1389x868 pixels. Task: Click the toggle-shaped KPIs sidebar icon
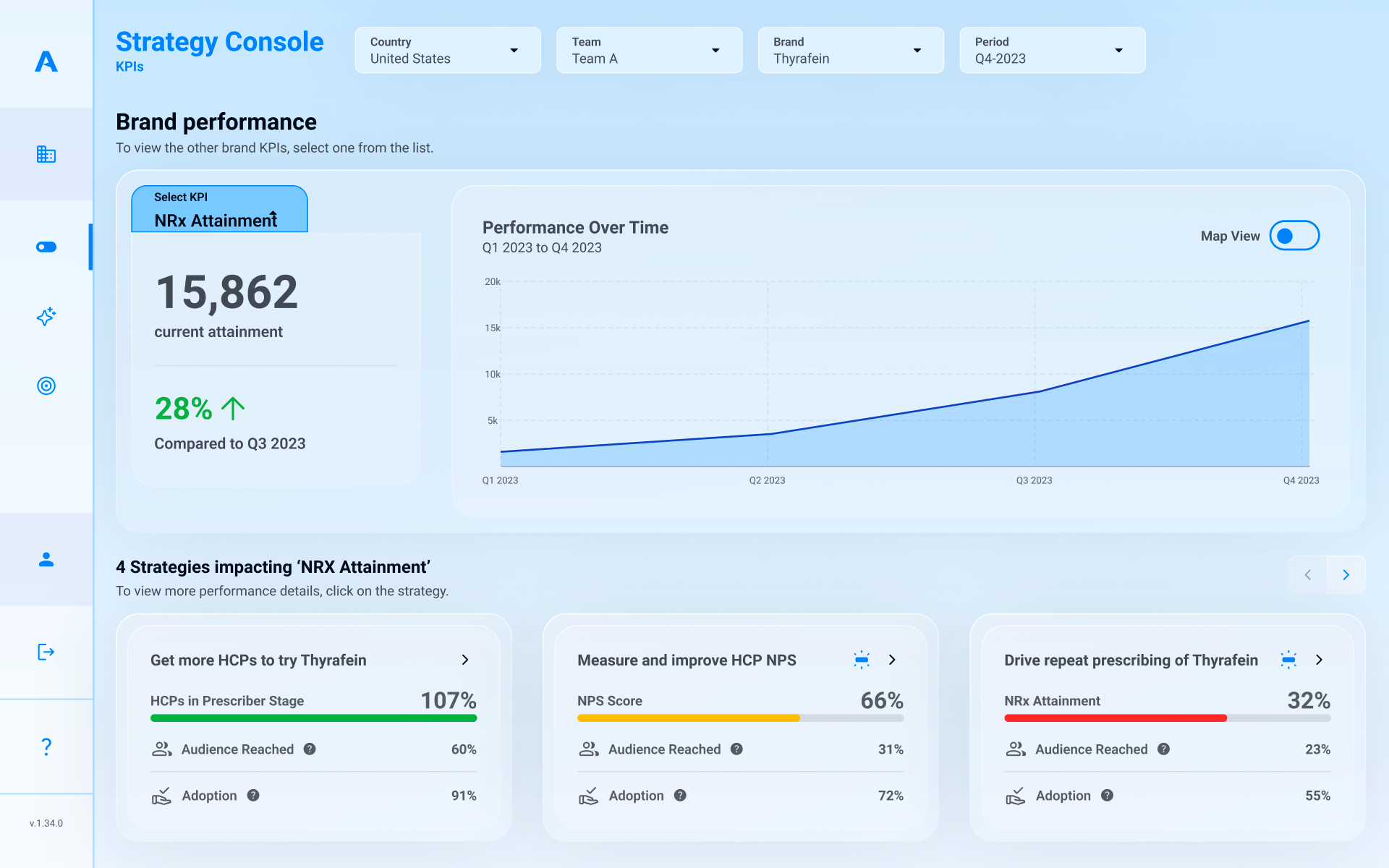(x=46, y=247)
